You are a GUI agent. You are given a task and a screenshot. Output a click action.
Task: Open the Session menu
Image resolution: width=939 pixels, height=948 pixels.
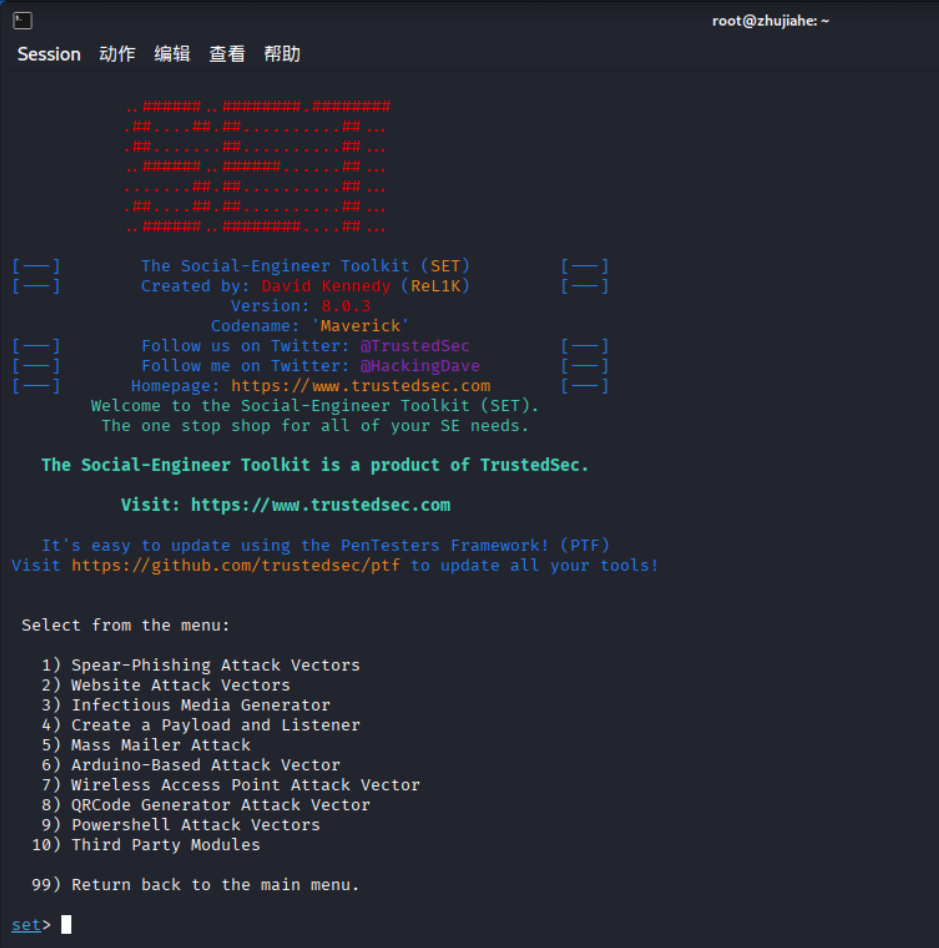click(x=49, y=54)
